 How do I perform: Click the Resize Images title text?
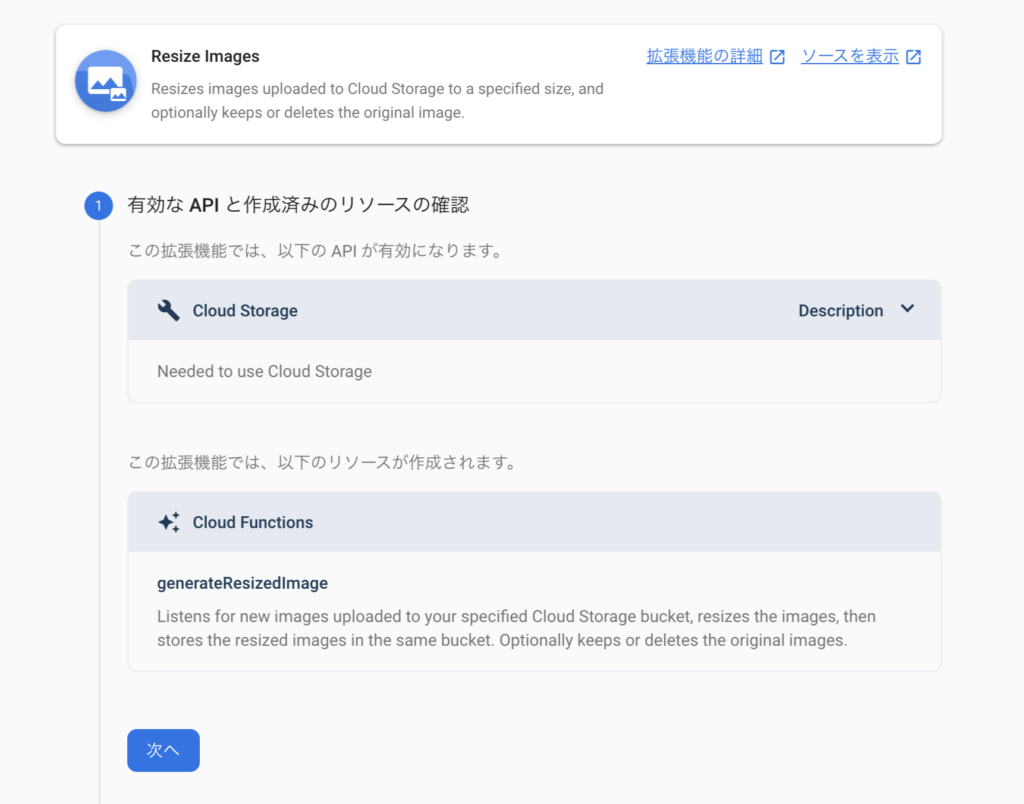click(205, 56)
